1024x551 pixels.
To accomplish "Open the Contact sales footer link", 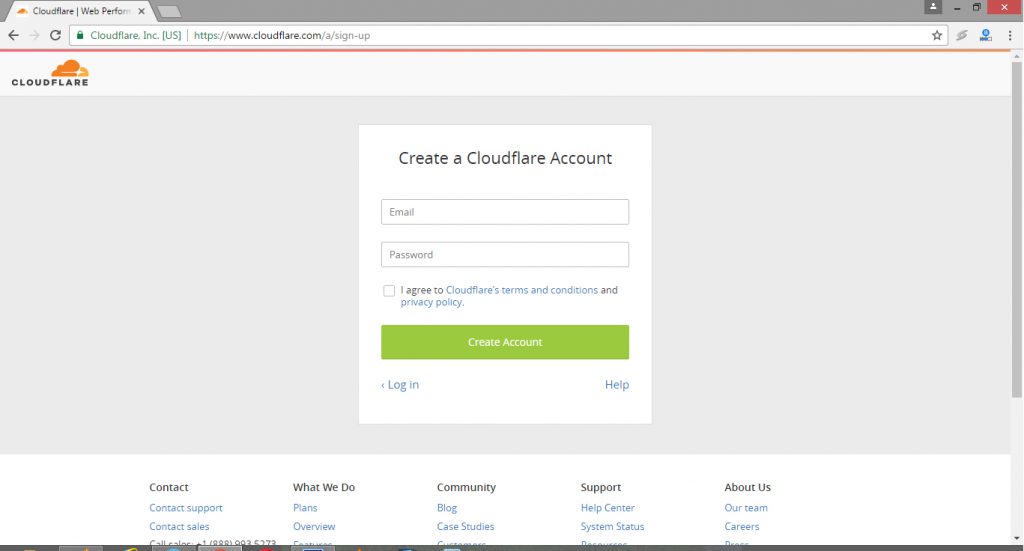I will (179, 526).
